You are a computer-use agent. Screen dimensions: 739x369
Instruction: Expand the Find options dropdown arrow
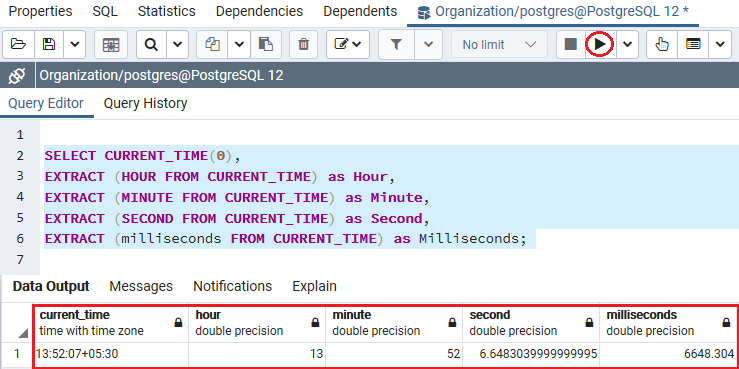(177, 45)
